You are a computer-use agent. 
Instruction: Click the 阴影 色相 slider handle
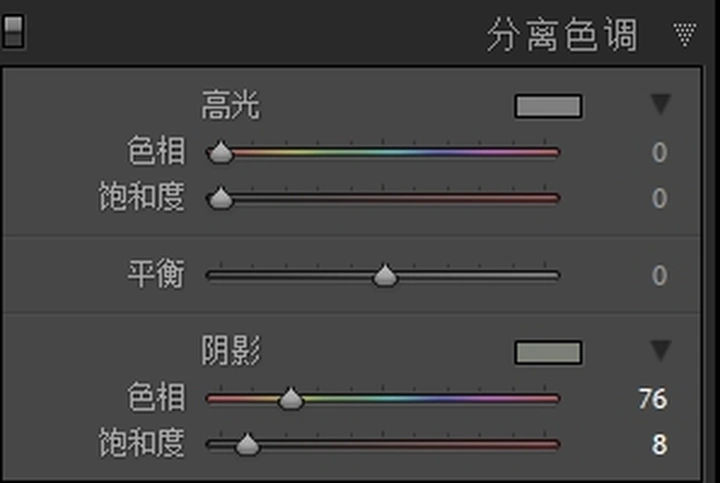tap(291, 399)
